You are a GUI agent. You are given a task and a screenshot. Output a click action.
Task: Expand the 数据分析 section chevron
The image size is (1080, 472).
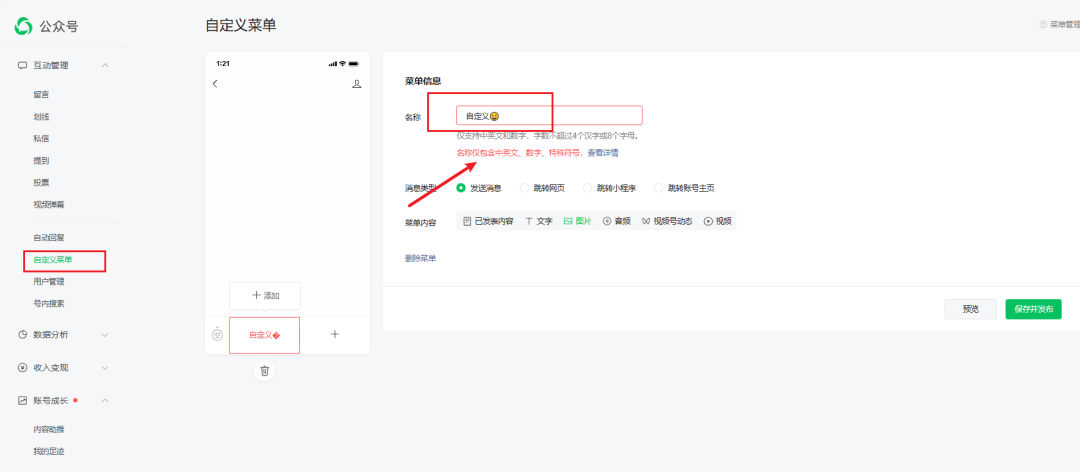105,335
